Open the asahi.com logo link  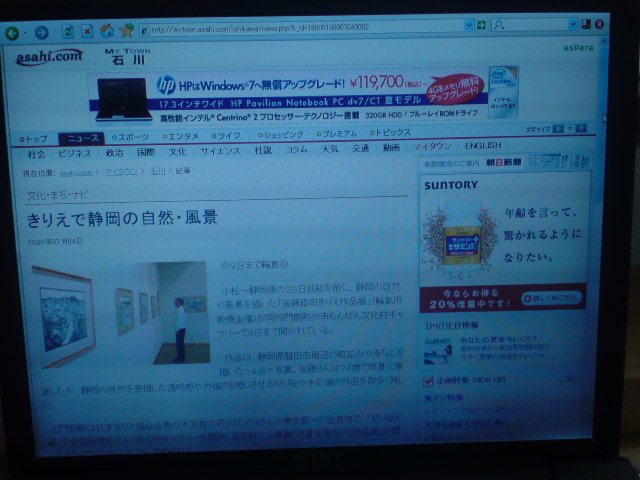(49, 57)
